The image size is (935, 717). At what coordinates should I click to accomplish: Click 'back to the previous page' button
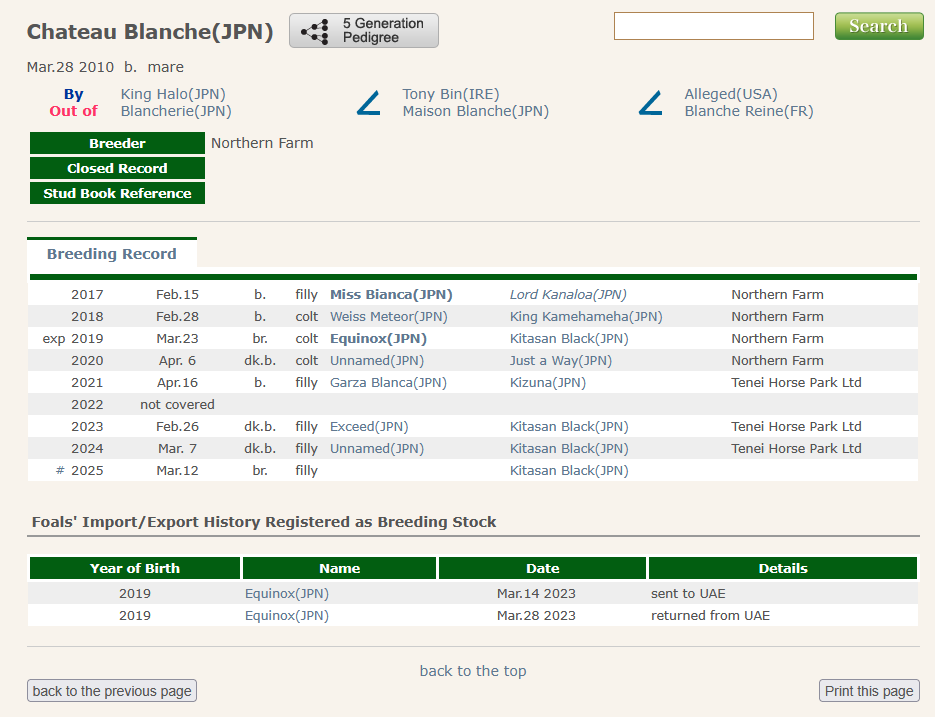coord(112,691)
